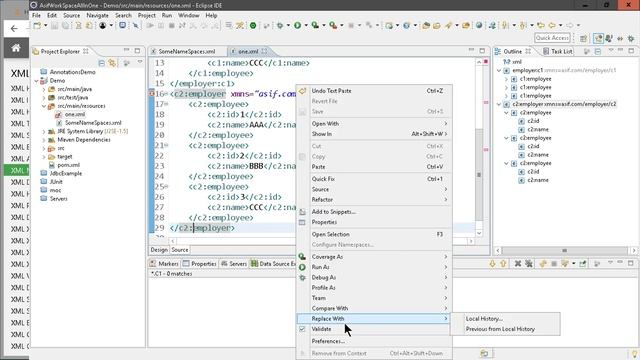Image resolution: width=640 pixels, height=360 pixels.
Task: Click the New file wizard toolbar icon
Action: [x=37, y=25]
